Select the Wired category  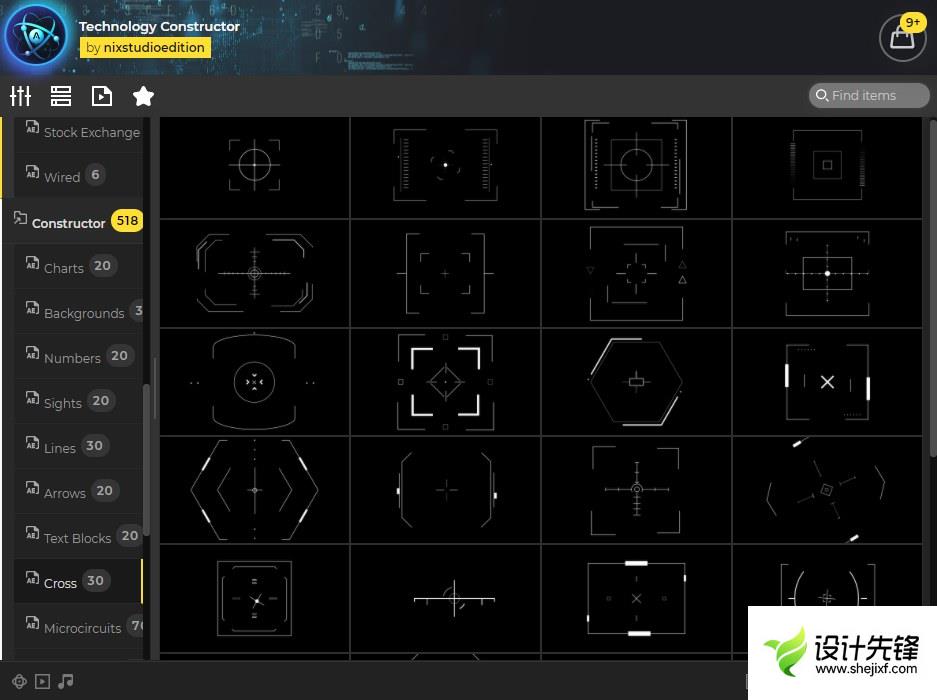62,176
